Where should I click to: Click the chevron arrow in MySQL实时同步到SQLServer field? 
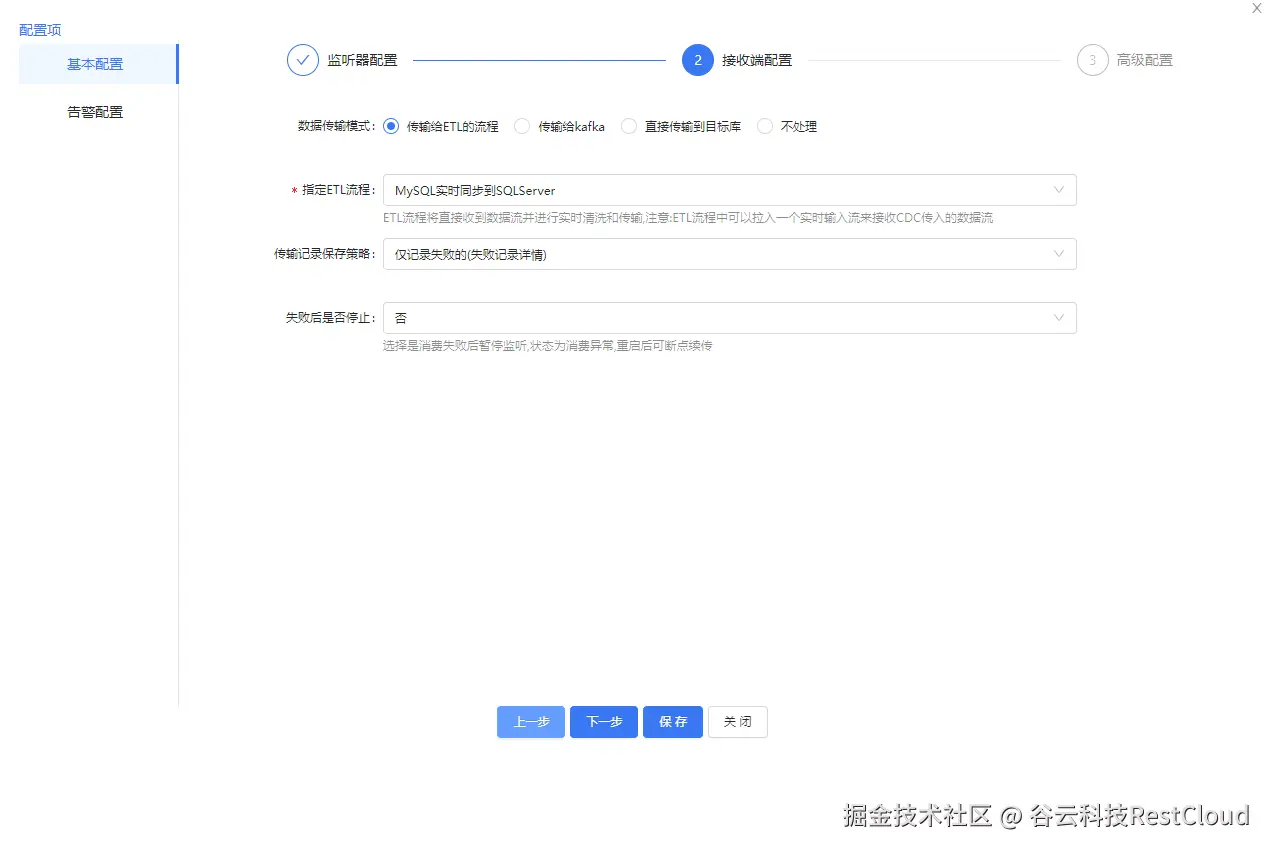[x=1059, y=190]
